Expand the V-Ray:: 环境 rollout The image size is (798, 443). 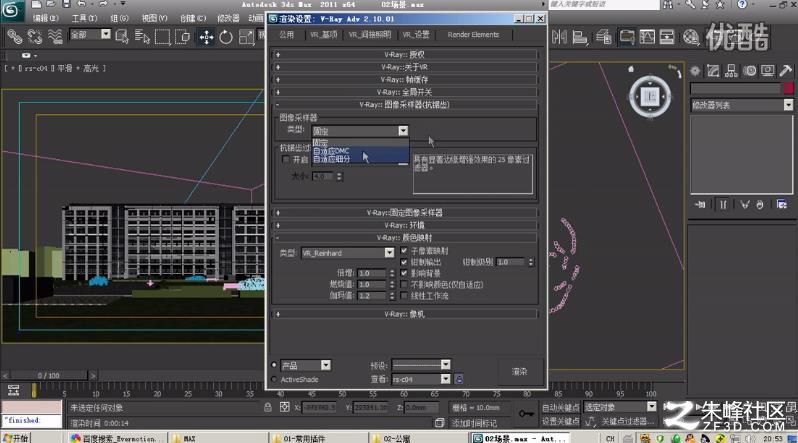[405, 225]
